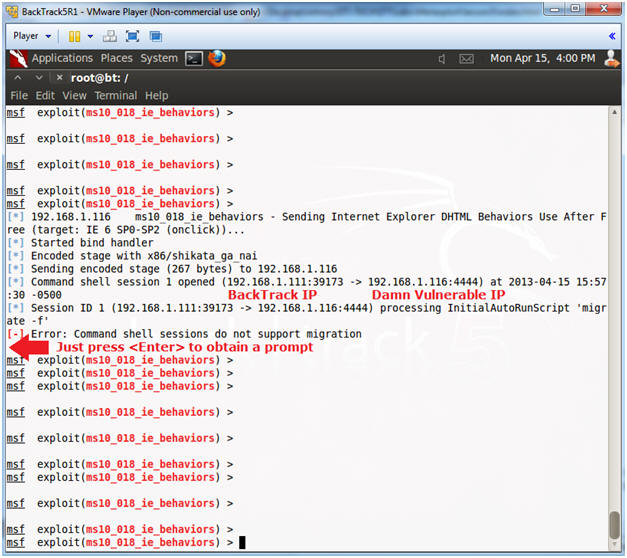
Task: Switch to Unity mode icon
Action: [155, 36]
